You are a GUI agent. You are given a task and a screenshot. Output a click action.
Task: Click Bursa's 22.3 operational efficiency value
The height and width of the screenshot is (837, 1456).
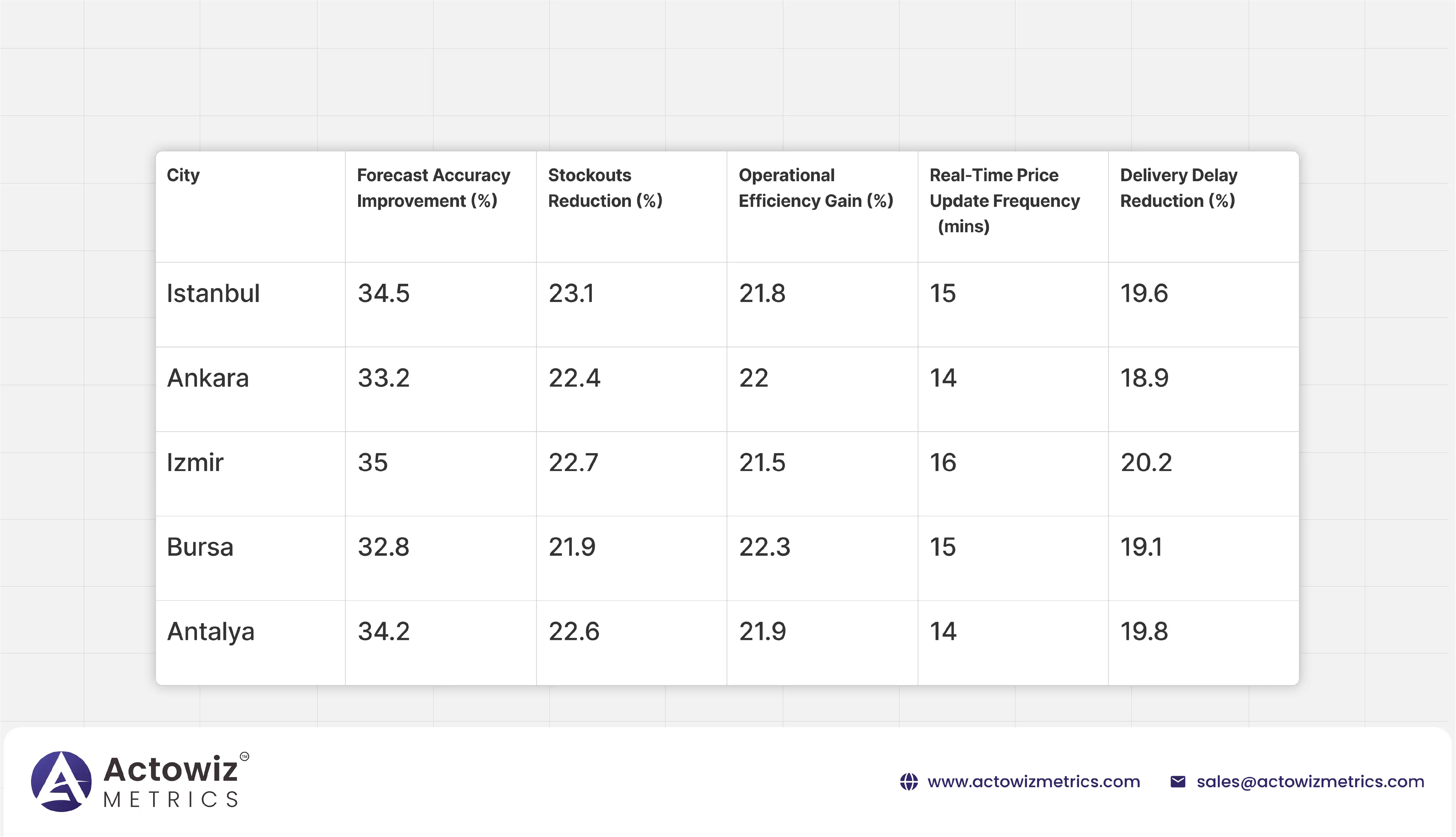coord(765,547)
